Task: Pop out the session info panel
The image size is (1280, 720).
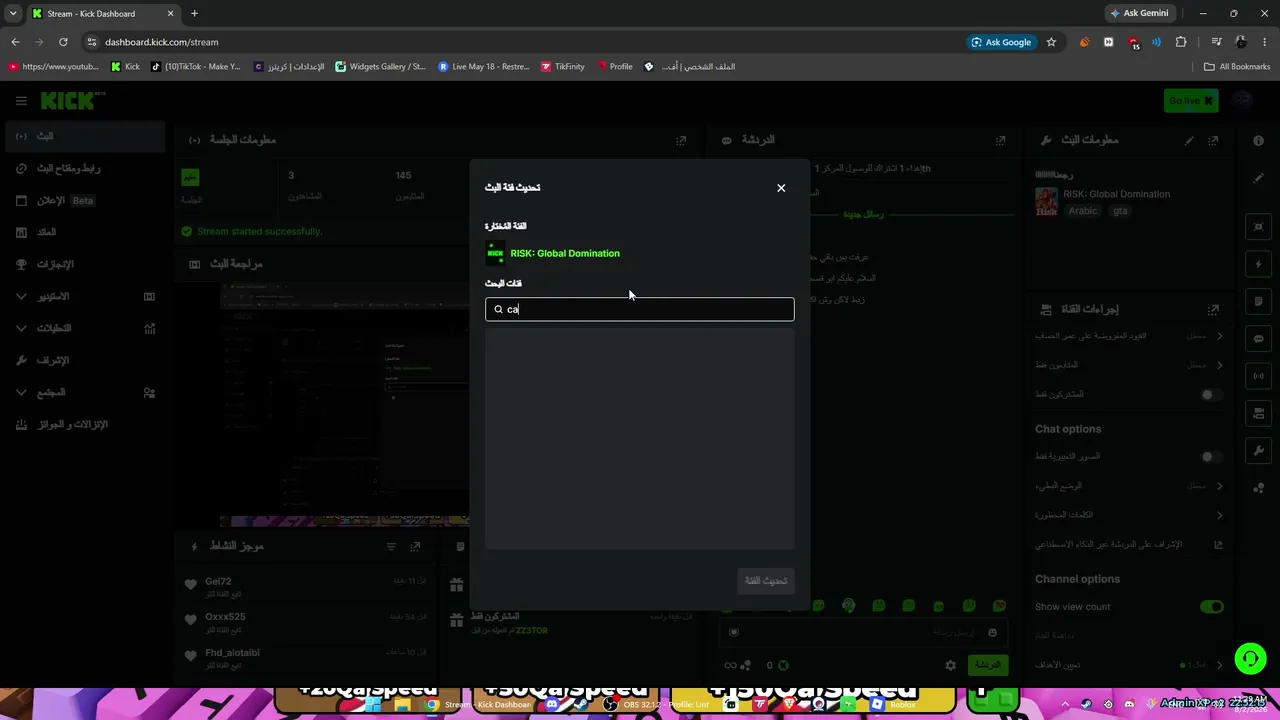Action: point(681,141)
